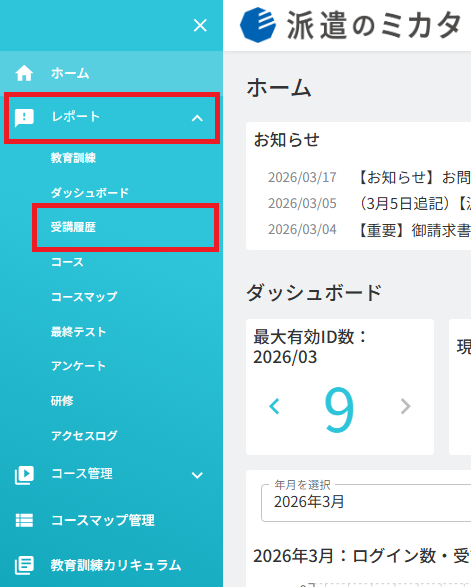Open 受講履歴 report page
471x587 pixels.
pyautogui.click(x=73, y=227)
